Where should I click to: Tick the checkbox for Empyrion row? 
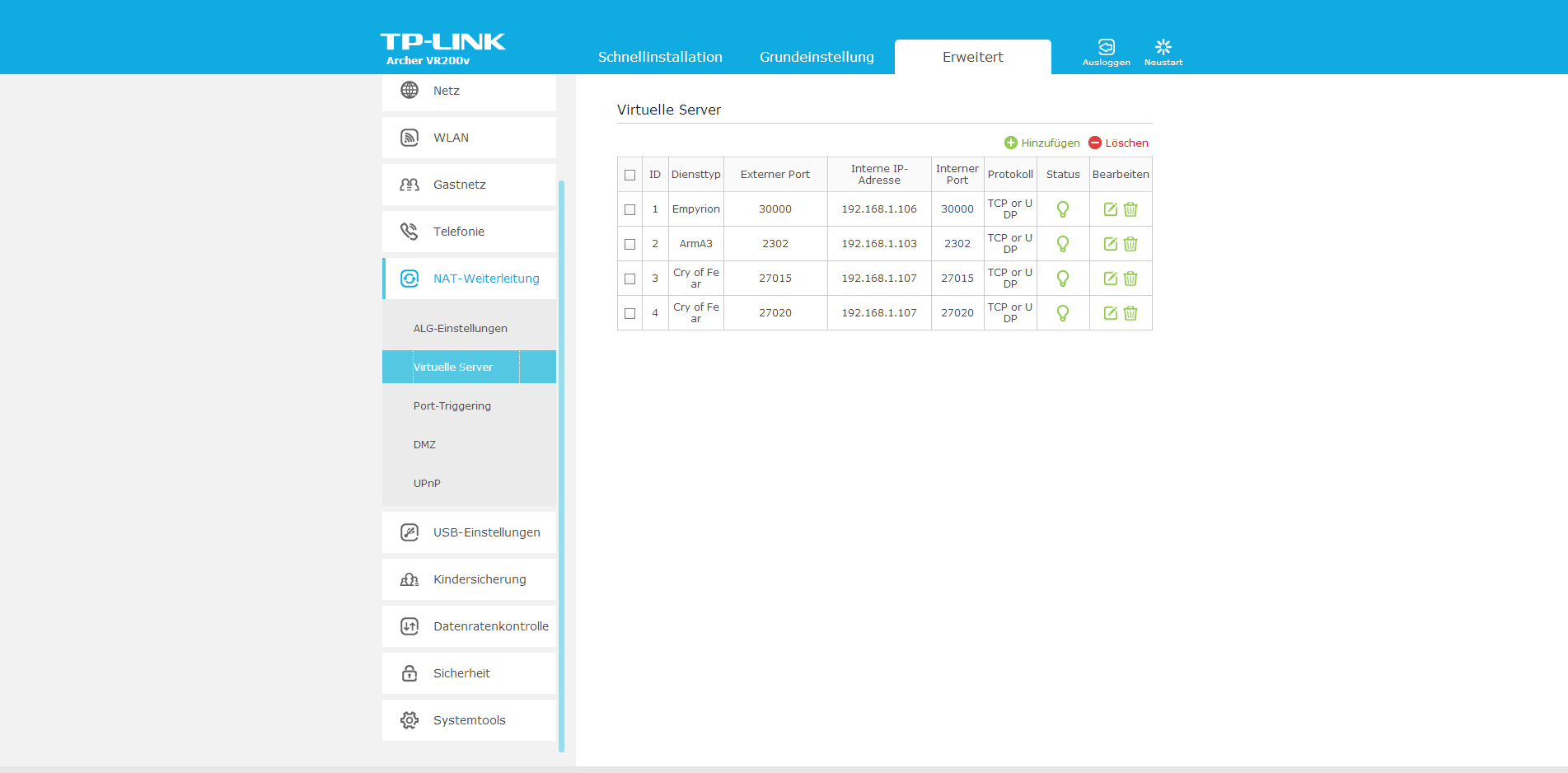[x=630, y=209]
